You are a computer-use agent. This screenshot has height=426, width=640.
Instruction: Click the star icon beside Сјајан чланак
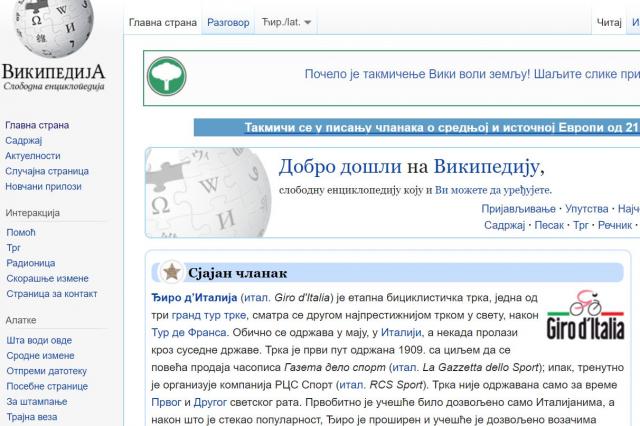pos(172,272)
